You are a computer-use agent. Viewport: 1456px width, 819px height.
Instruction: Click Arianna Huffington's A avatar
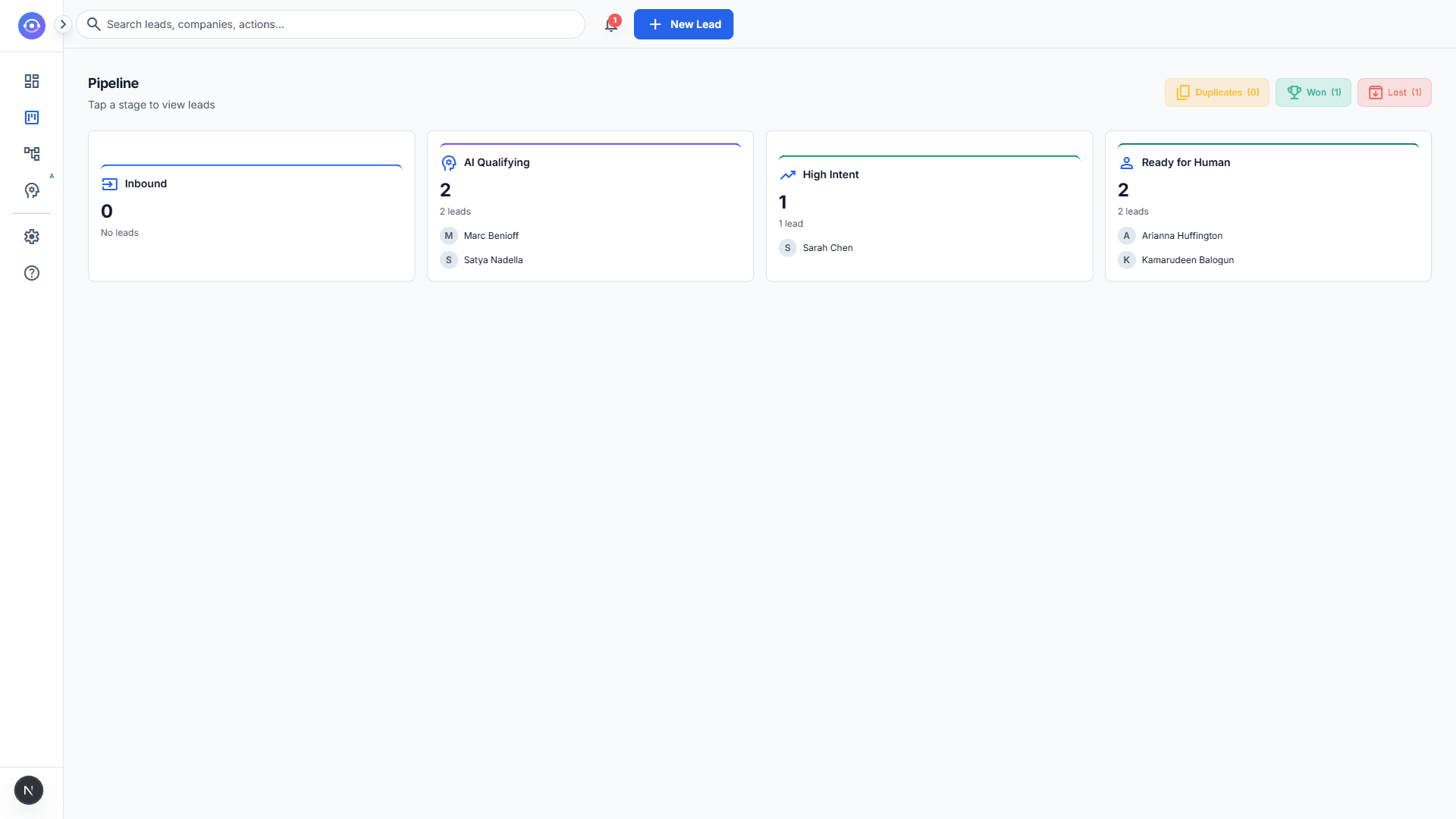pyautogui.click(x=1126, y=236)
